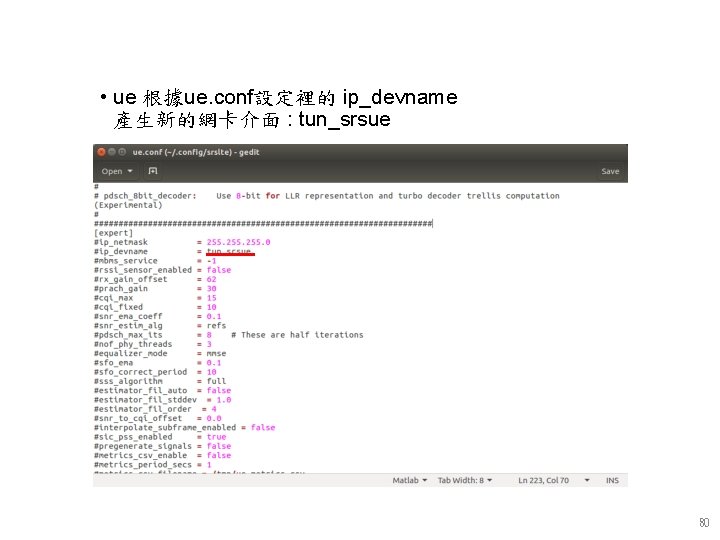Create a new document with the toolbar icon
Screen dimensions: 720x540
(x=153, y=171)
